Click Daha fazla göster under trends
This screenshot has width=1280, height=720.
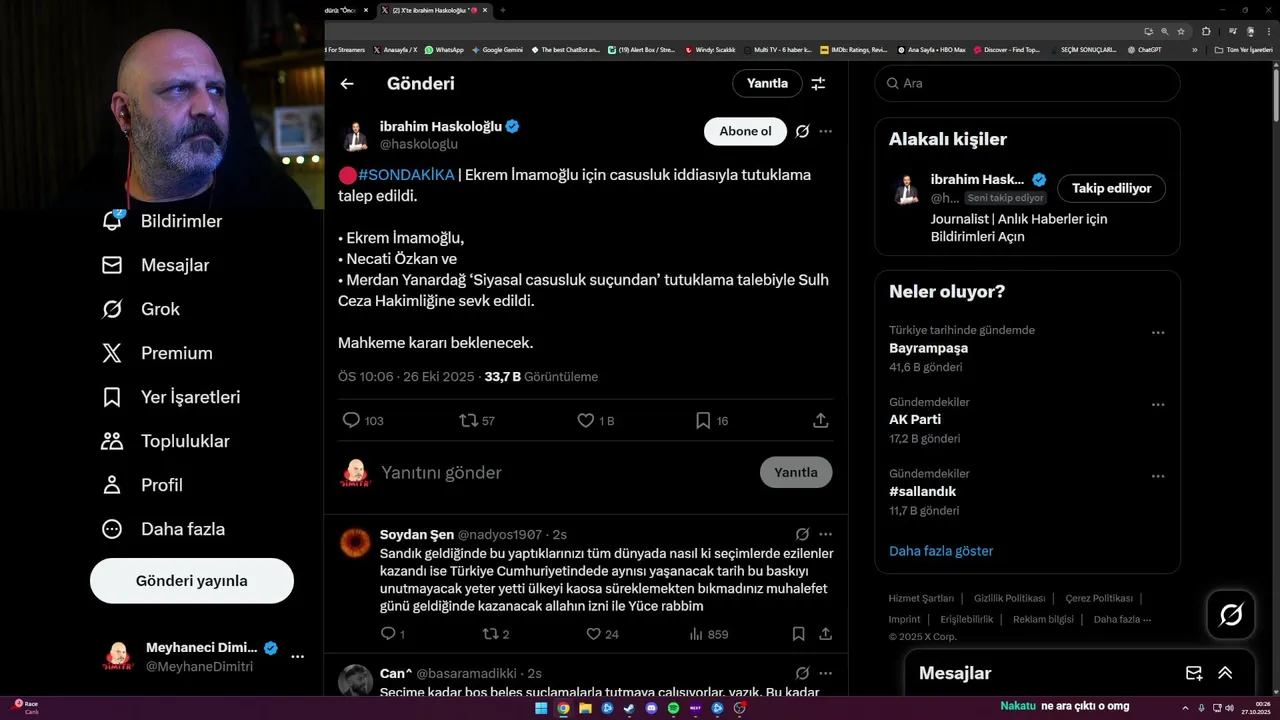(941, 551)
